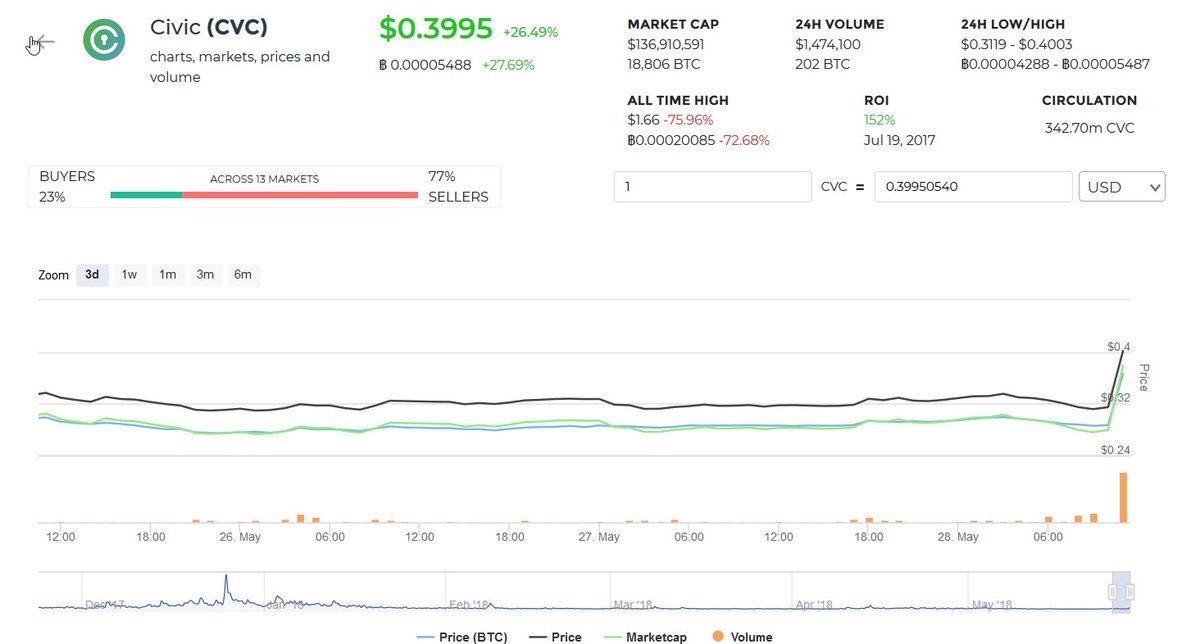This screenshot has height=644, width=1200.
Task: Click the "18,806 BTC" market cap value
Action: click(662, 64)
